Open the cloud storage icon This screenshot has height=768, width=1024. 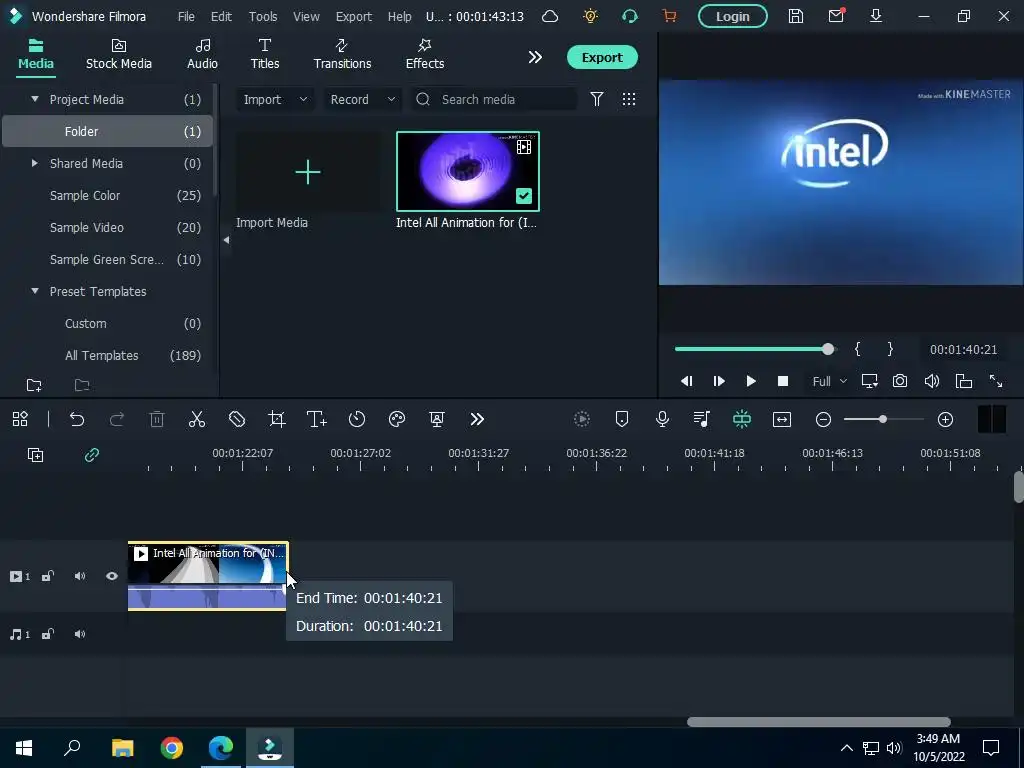550,16
